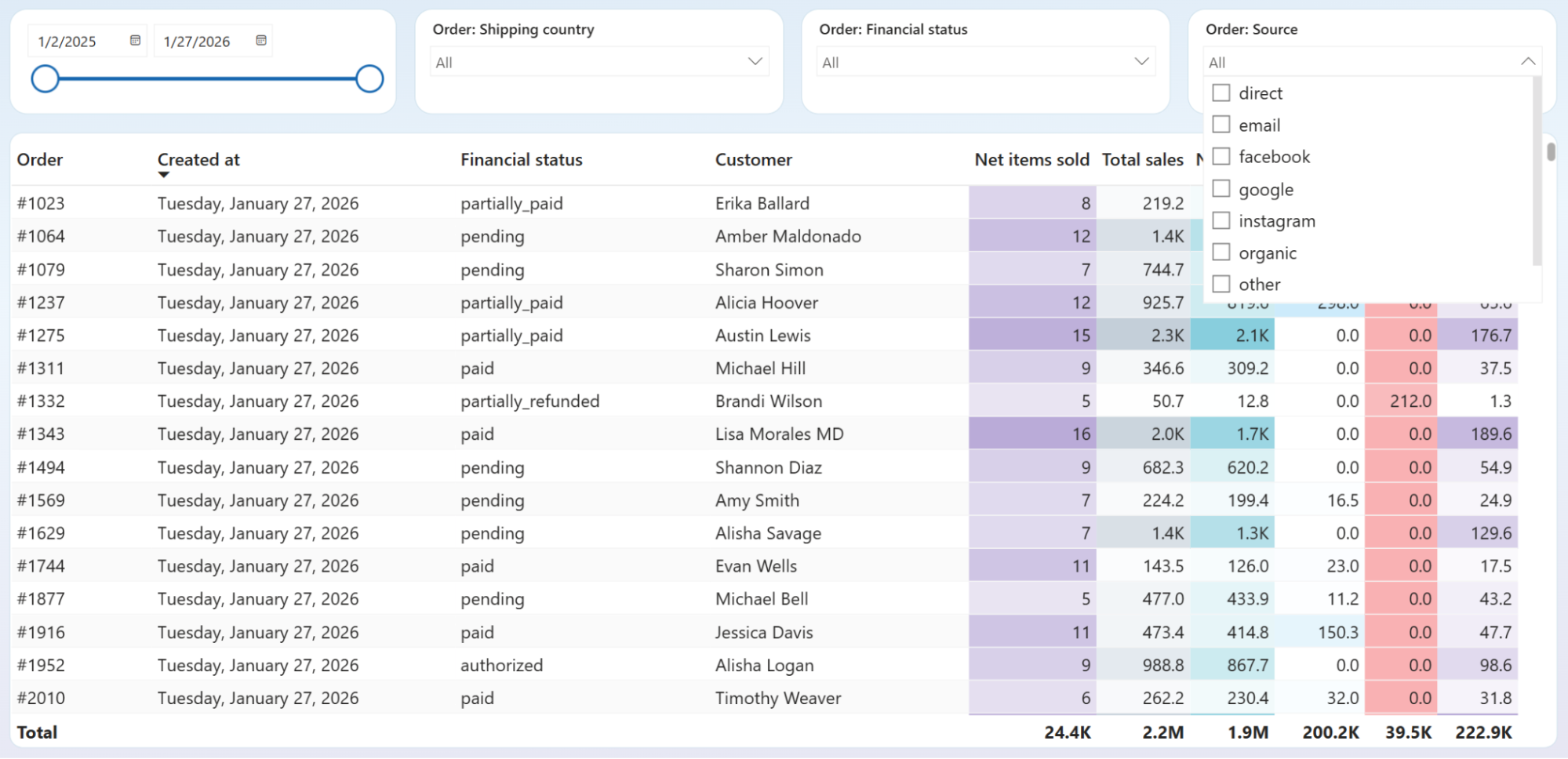The height and width of the screenshot is (759, 1568).
Task: Click customer Sharon Simon
Action: coord(769,270)
